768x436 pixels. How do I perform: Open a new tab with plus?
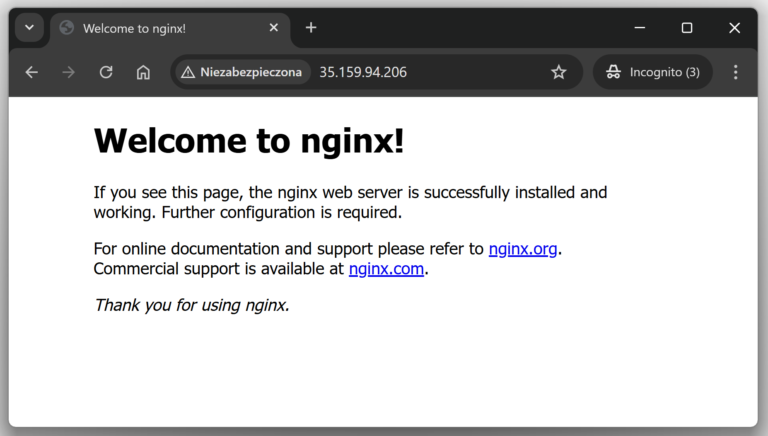(x=311, y=28)
